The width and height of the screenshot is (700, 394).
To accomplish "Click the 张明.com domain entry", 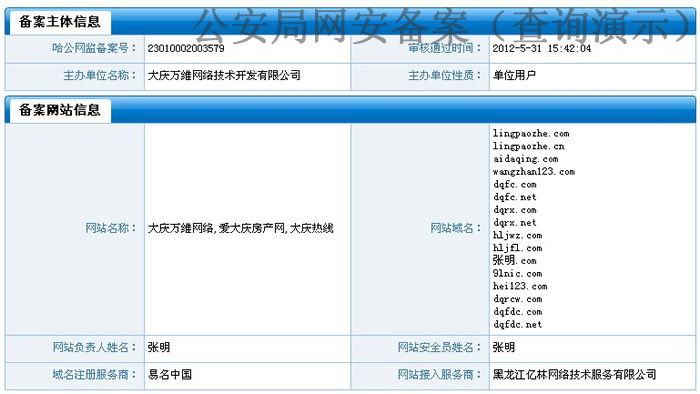I will point(515,260).
